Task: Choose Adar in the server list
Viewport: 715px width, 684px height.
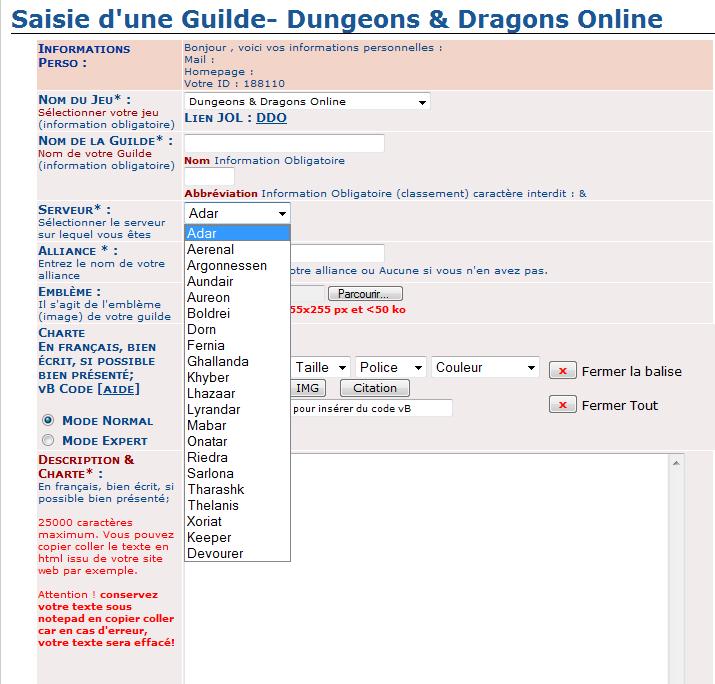Action: pos(237,233)
